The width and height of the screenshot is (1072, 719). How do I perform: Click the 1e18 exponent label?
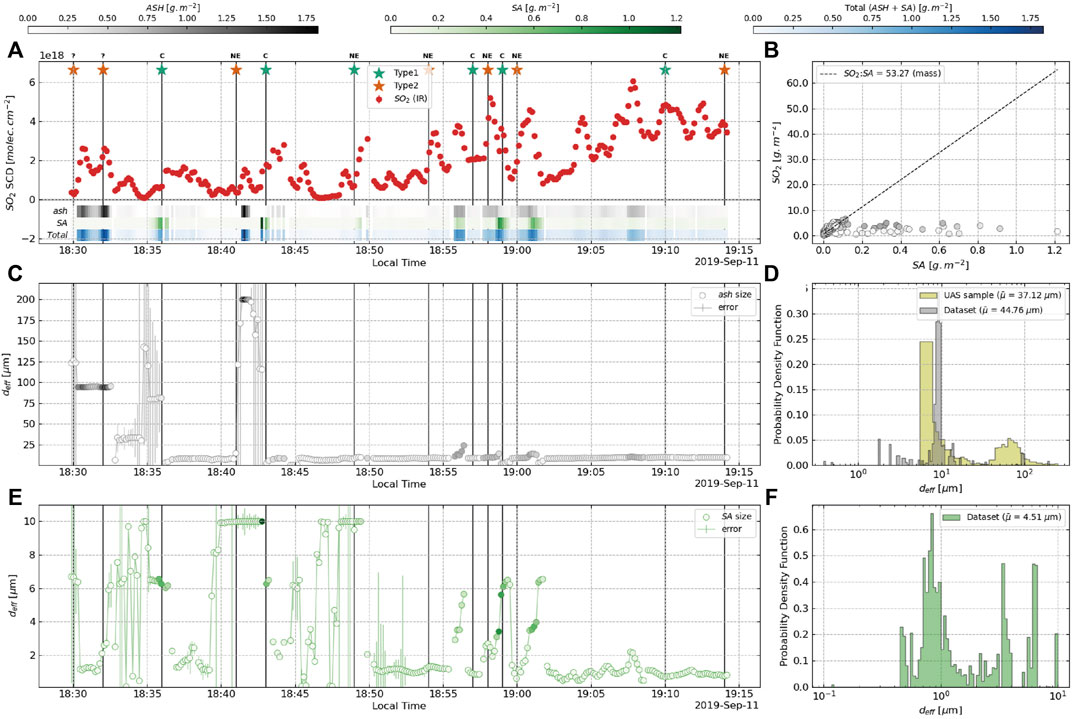point(50,55)
